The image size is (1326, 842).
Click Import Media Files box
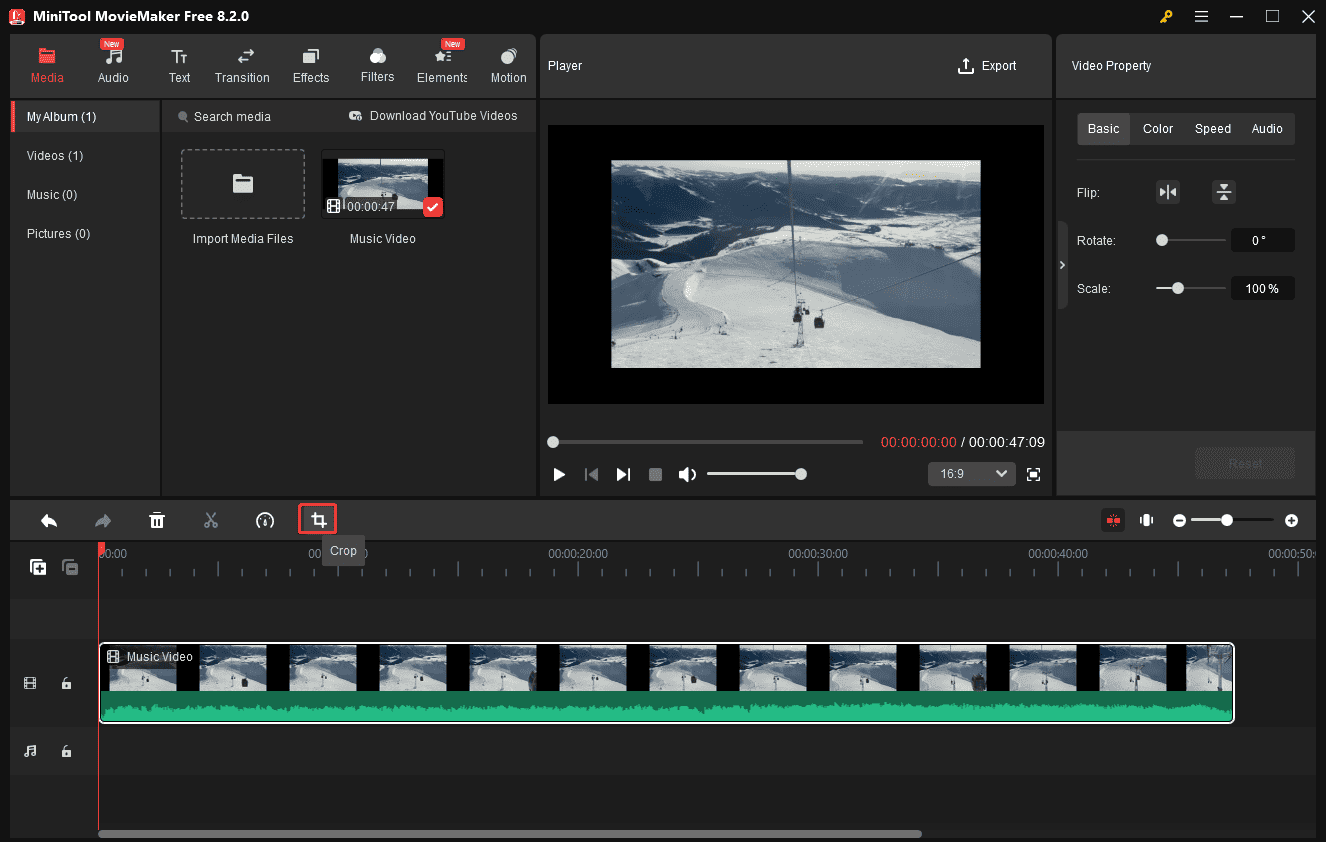243,184
